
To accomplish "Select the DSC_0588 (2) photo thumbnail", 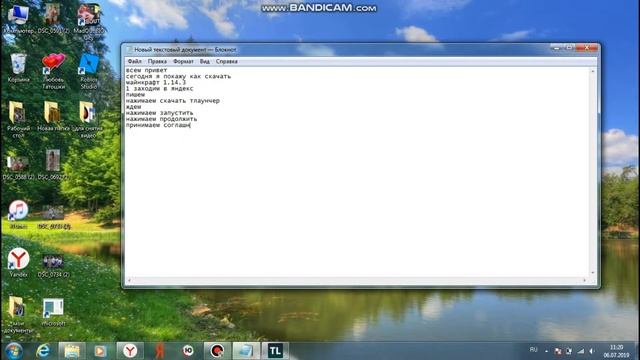I will (x=18, y=168).
